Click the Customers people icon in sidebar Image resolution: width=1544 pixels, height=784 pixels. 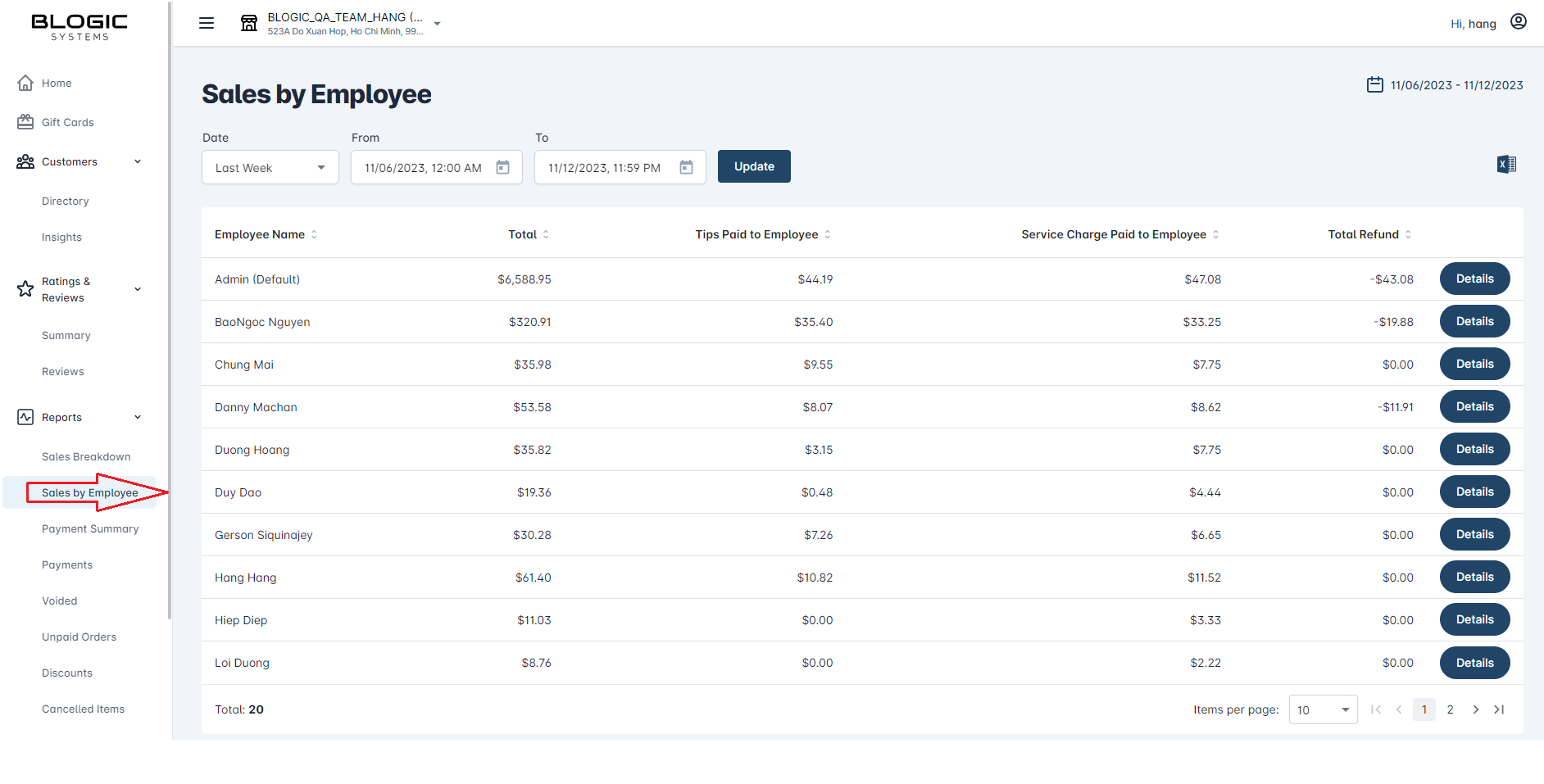pos(25,161)
